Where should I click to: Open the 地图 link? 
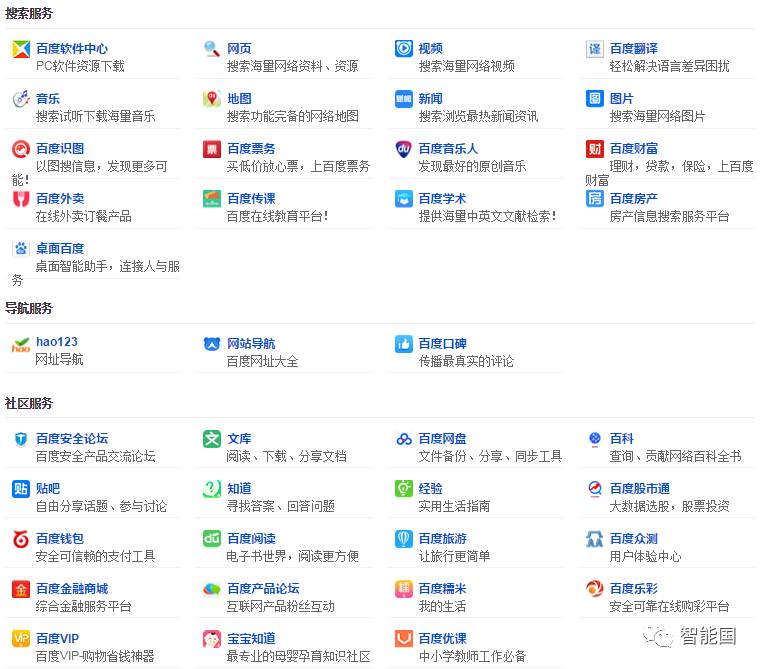(x=239, y=99)
